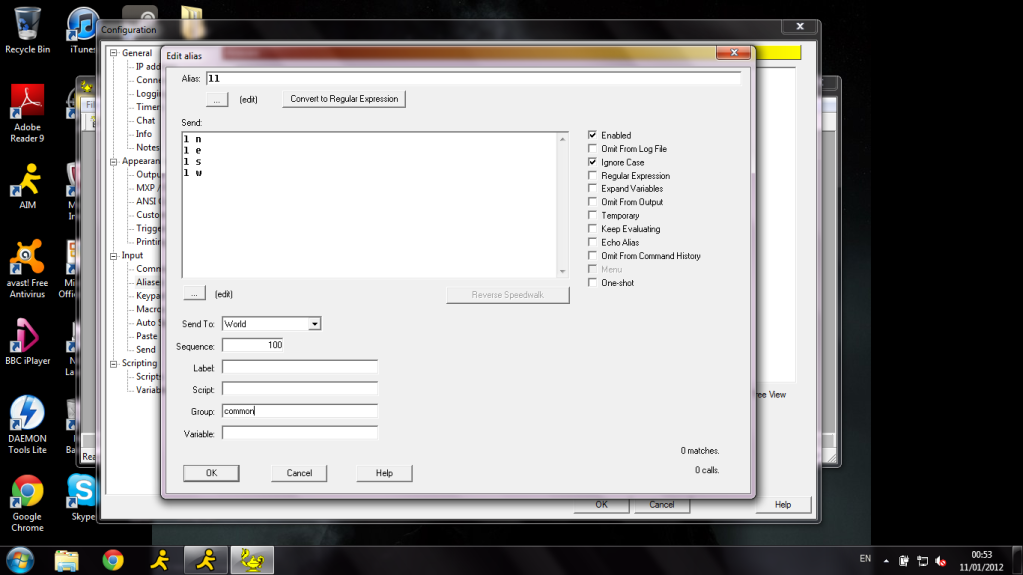Focus the Alias input field

[474, 78]
